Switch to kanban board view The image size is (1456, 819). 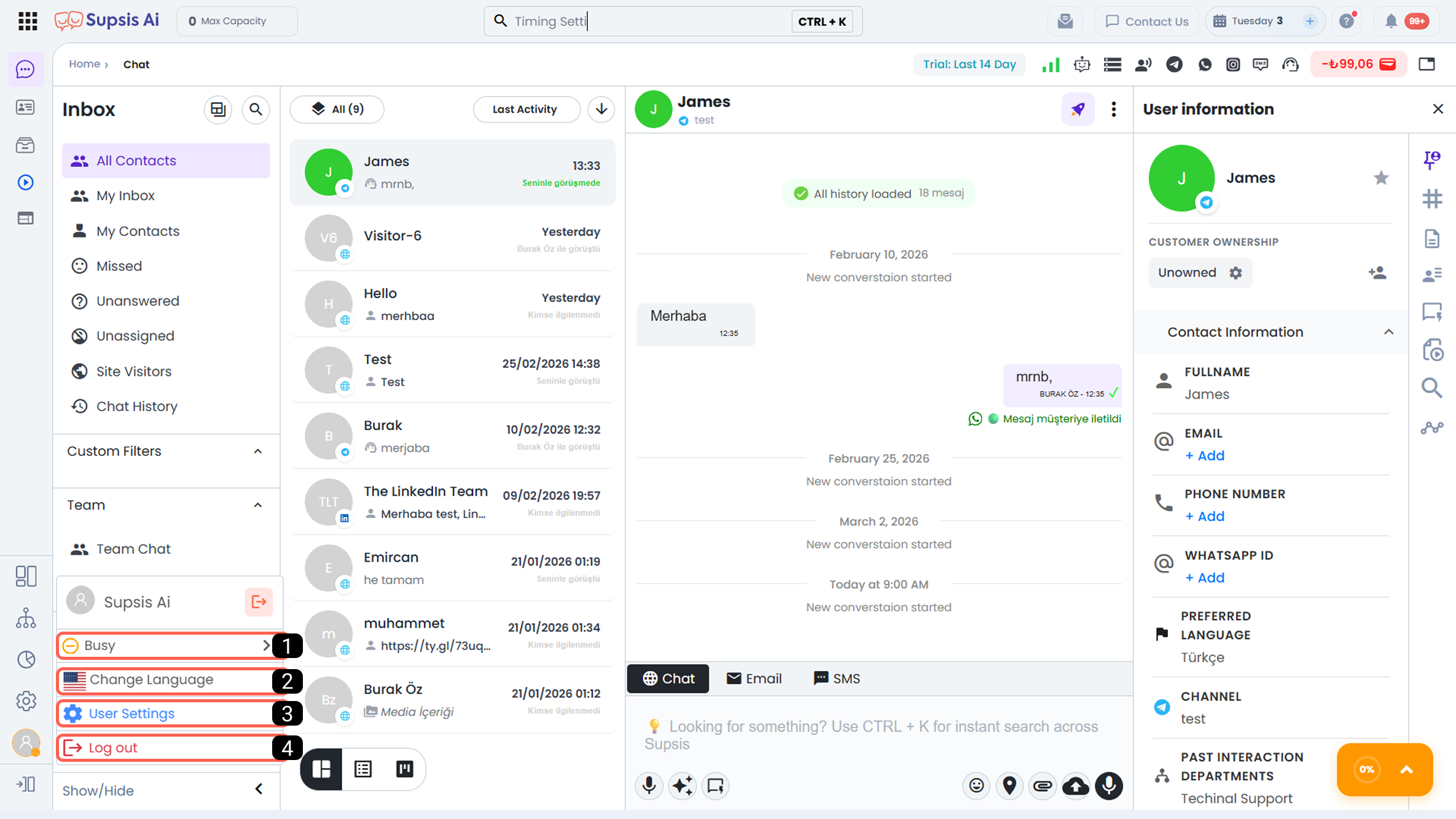[404, 769]
